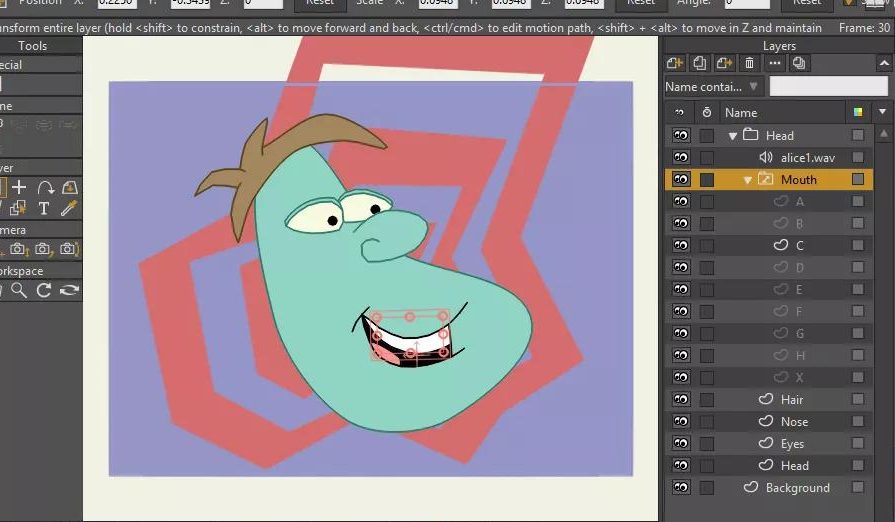Select the Insert Text tool
The height and width of the screenshot is (522, 895).
coord(44,208)
